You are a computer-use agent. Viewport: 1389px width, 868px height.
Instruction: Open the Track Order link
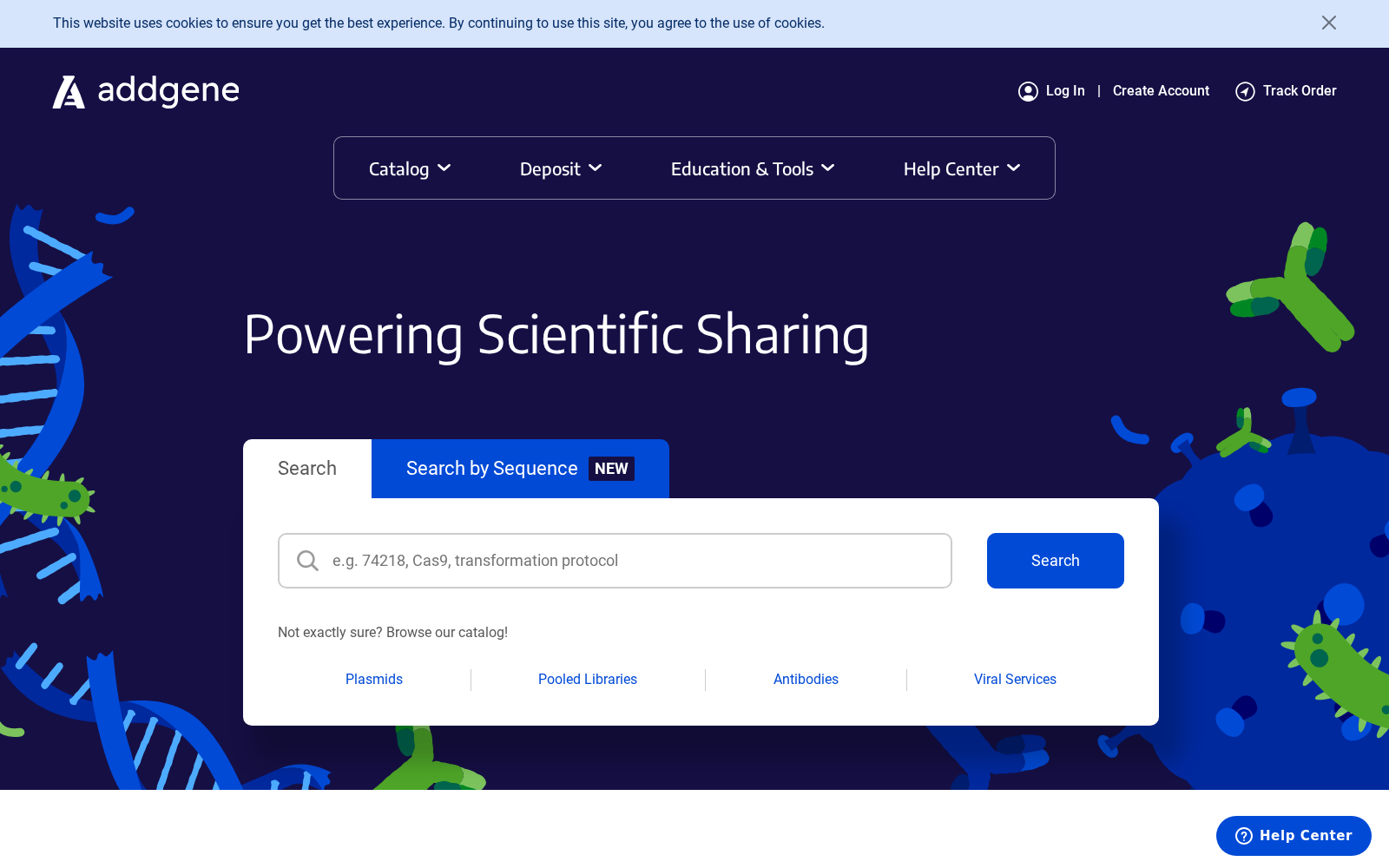[1300, 91]
